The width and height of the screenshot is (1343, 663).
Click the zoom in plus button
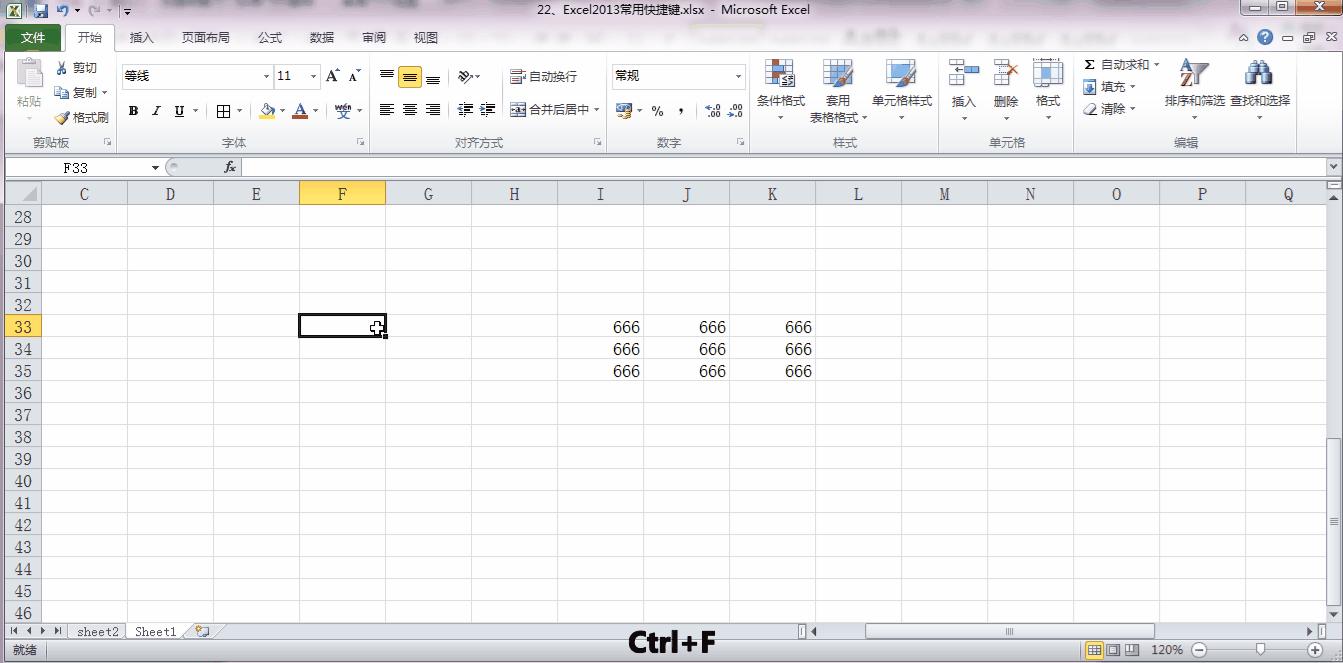1315,650
